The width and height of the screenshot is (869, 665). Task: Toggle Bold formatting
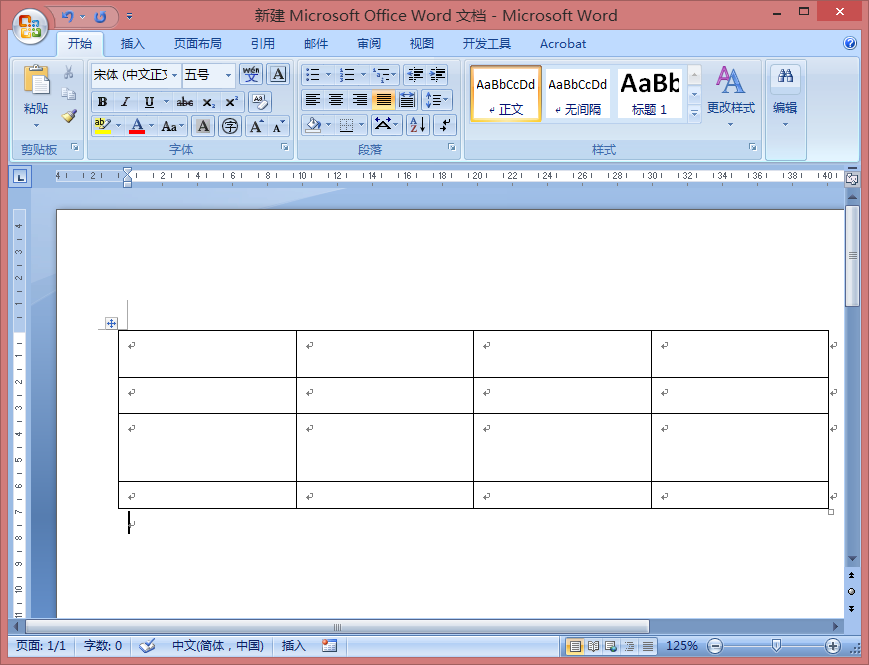click(103, 102)
